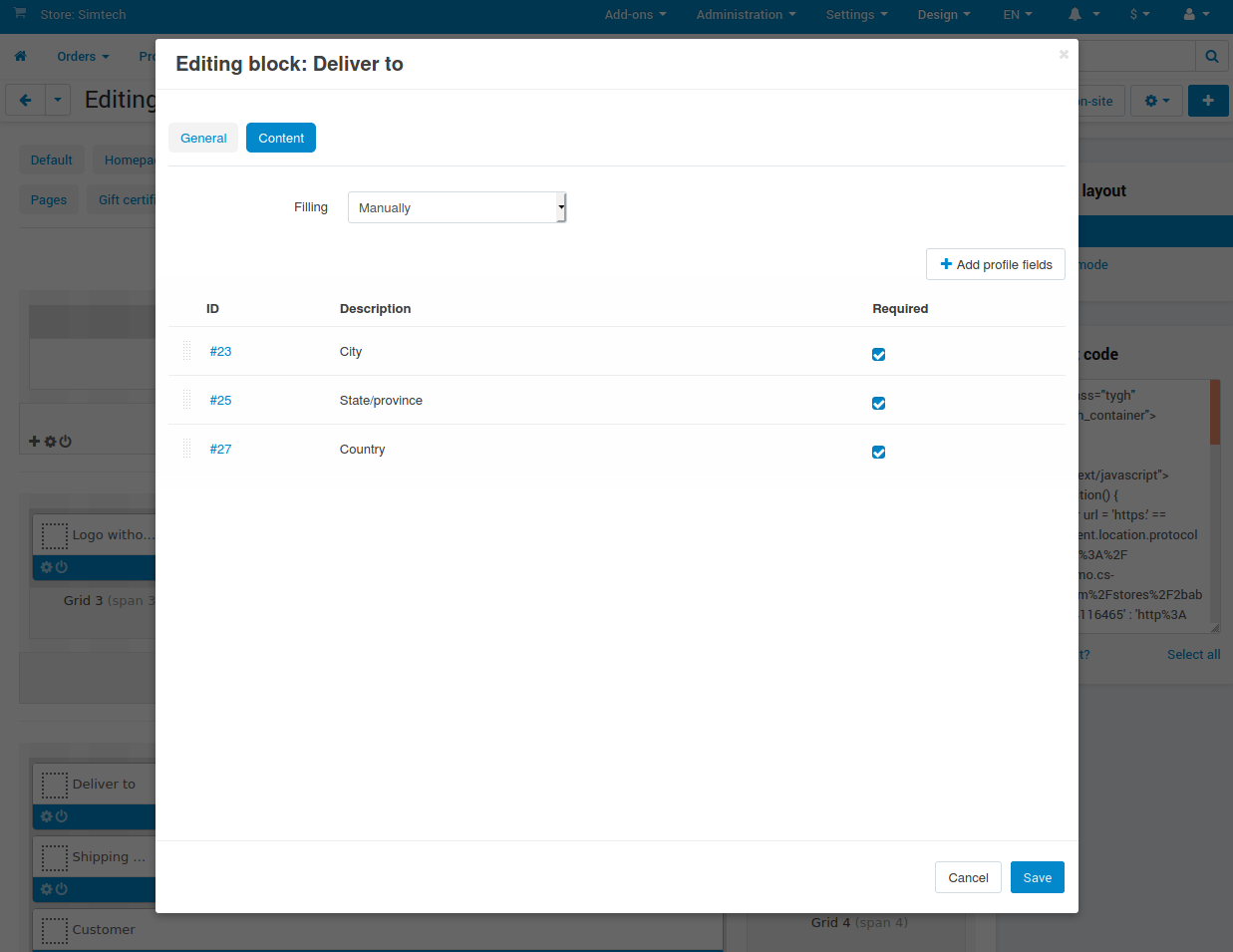Screen dimensions: 1233x952
Task: Grab the drag handle for Country row
Action: (186, 449)
